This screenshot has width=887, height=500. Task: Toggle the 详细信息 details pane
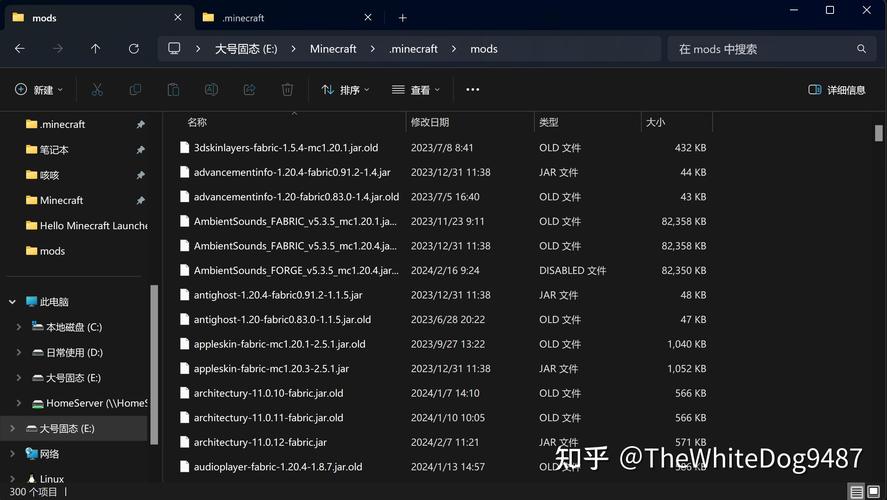837,90
